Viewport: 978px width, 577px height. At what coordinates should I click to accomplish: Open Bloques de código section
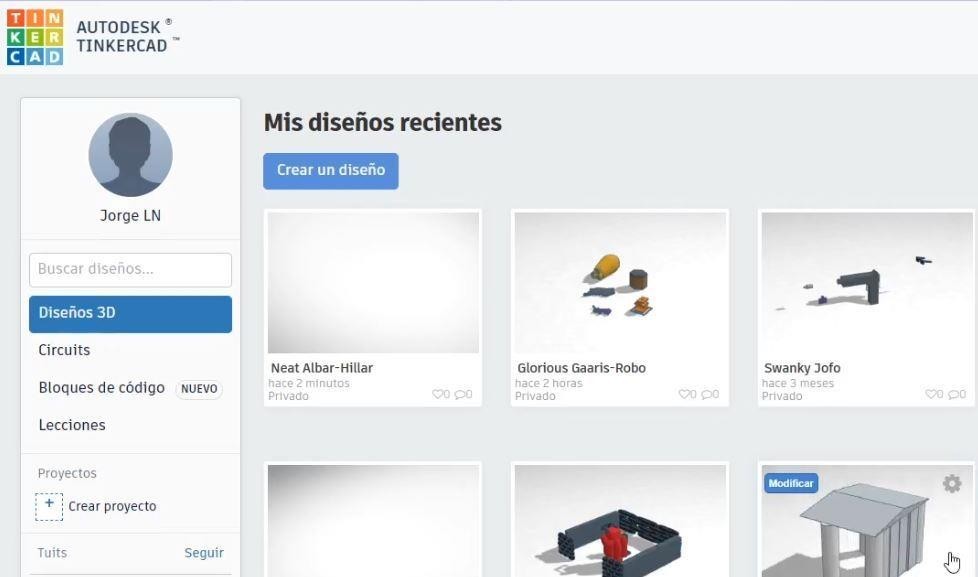coord(101,388)
